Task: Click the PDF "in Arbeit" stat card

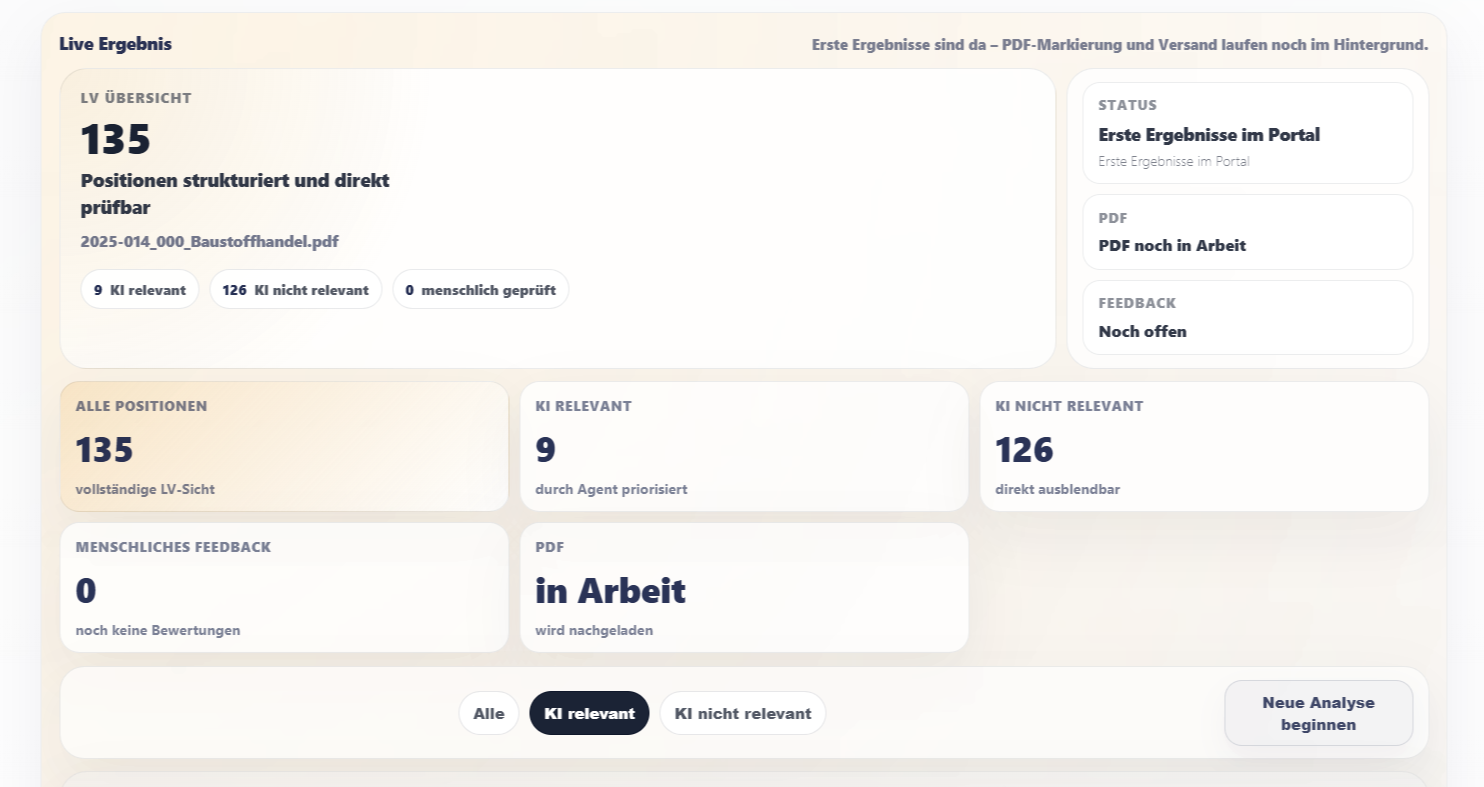Action: (x=744, y=588)
